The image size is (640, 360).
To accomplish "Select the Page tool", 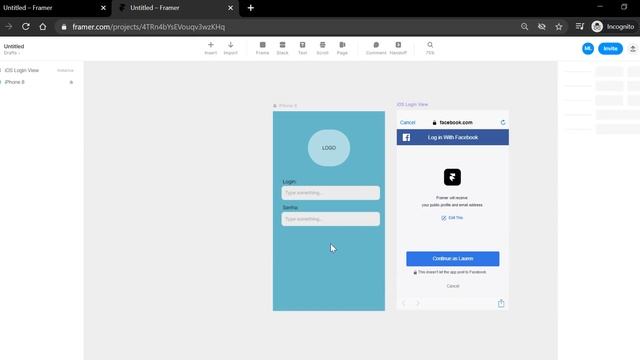I will (x=342, y=48).
